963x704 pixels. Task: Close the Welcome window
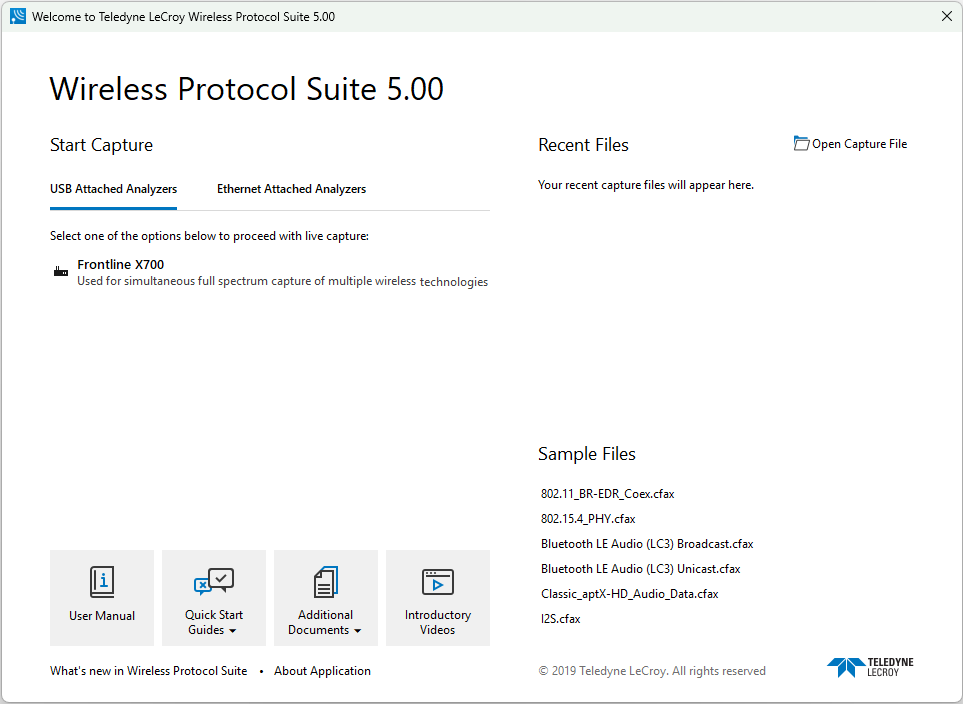click(x=946, y=16)
